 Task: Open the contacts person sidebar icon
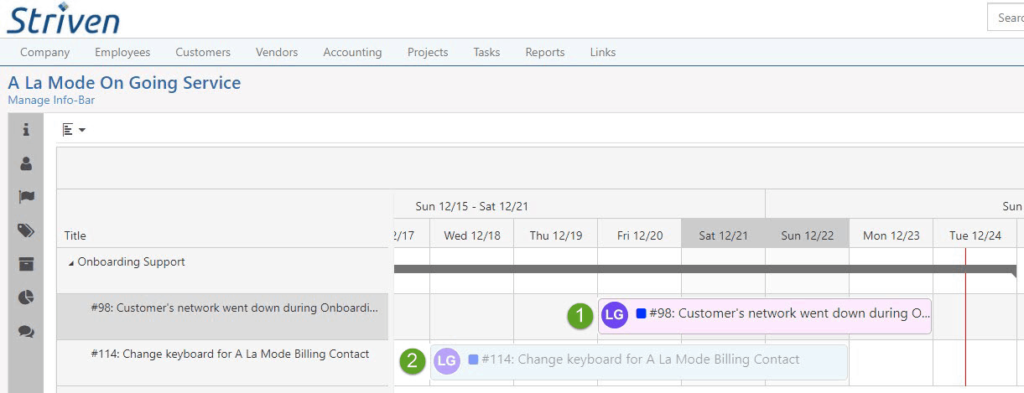tap(26, 164)
